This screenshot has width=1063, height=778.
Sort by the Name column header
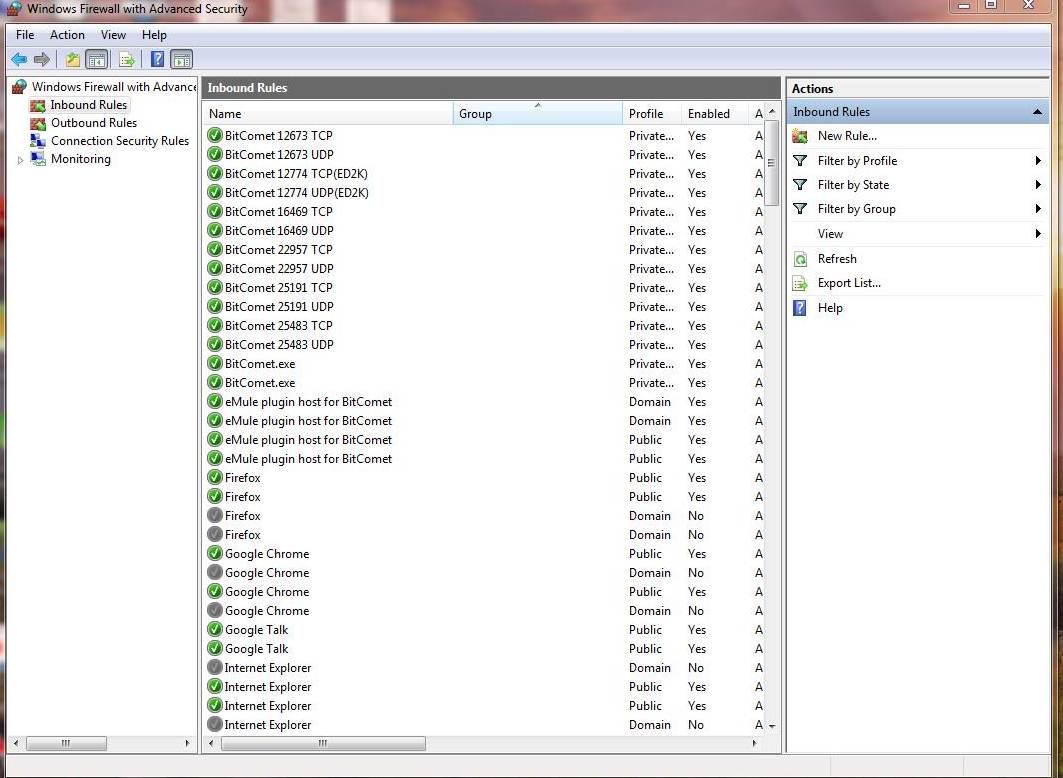click(328, 114)
